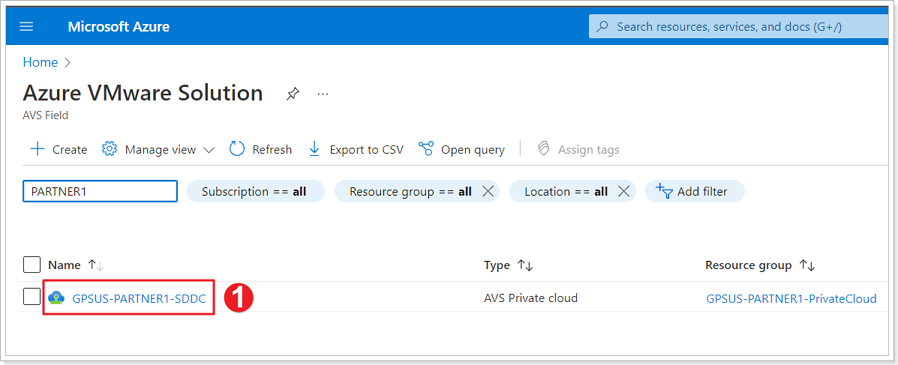The height and width of the screenshot is (365, 898).
Task: Go to the Home breadcrumb
Action: tap(40, 62)
